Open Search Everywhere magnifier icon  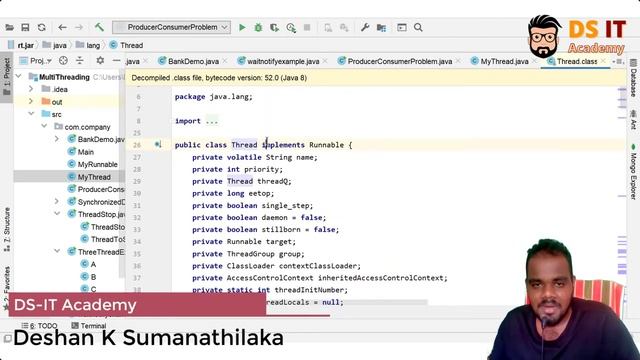point(418,27)
